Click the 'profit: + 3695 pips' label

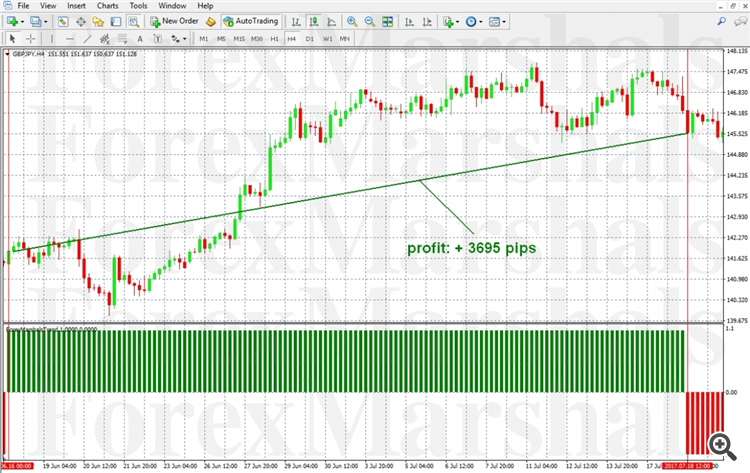coord(472,248)
